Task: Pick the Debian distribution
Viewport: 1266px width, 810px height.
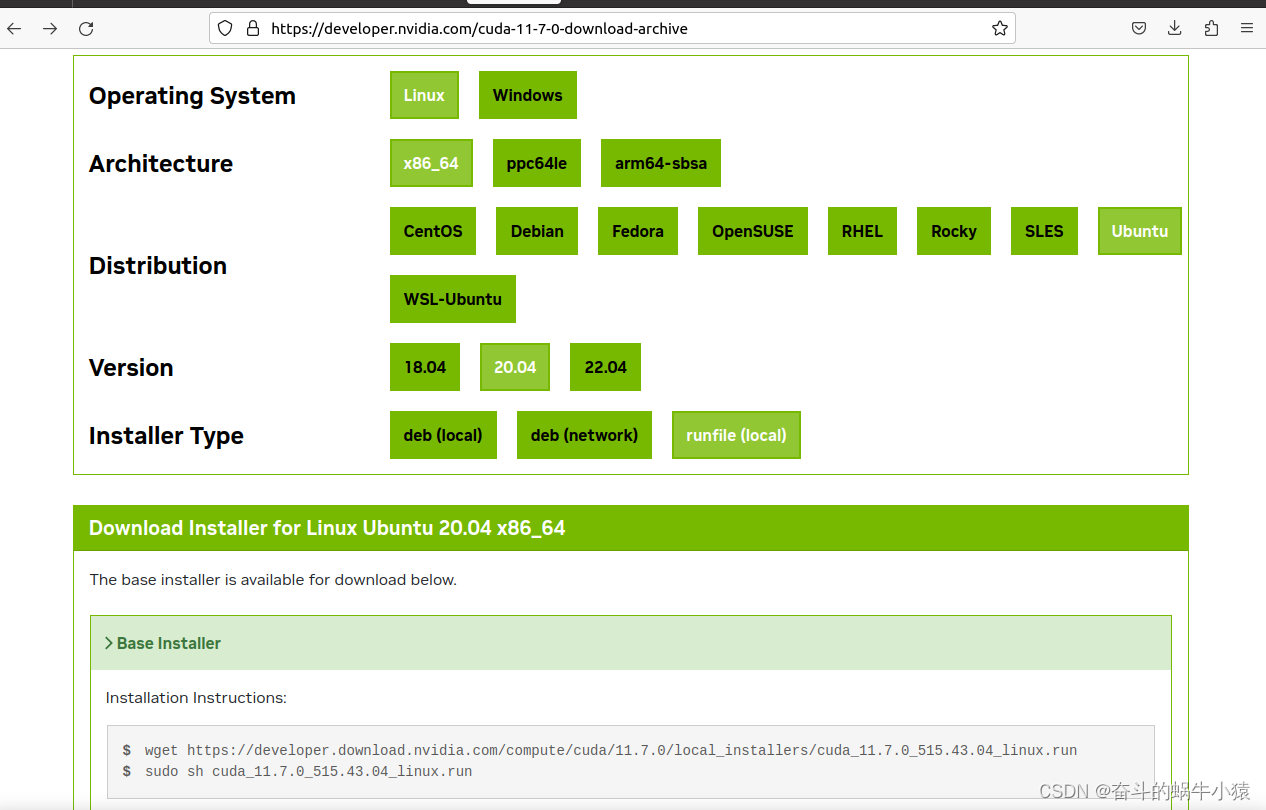Action: coord(537,231)
